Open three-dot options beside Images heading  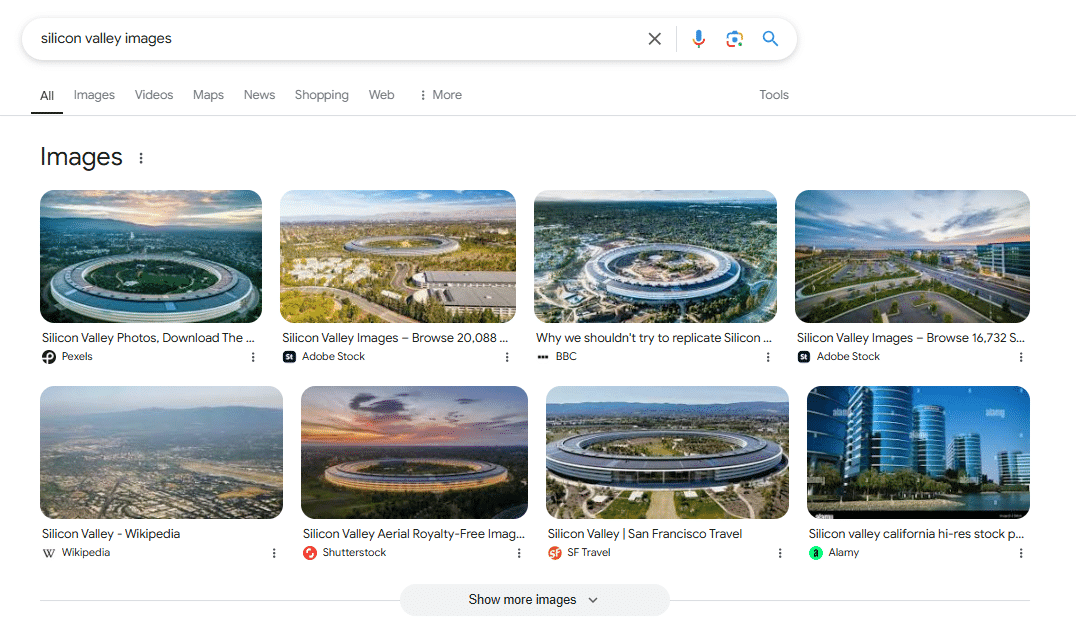tap(141, 158)
